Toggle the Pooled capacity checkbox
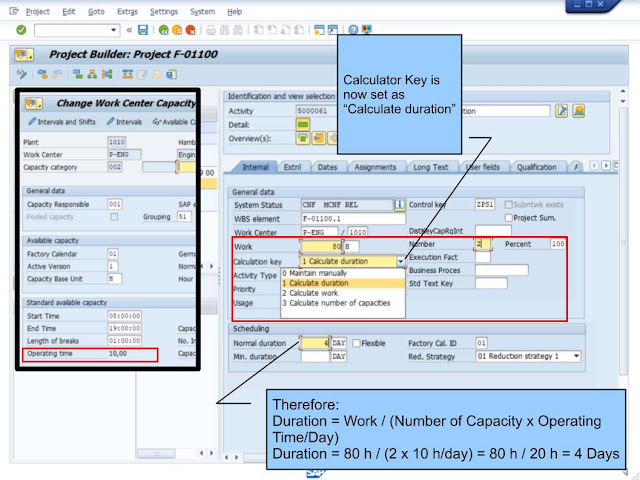The height and width of the screenshot is (480, 640). coord(114,217)
